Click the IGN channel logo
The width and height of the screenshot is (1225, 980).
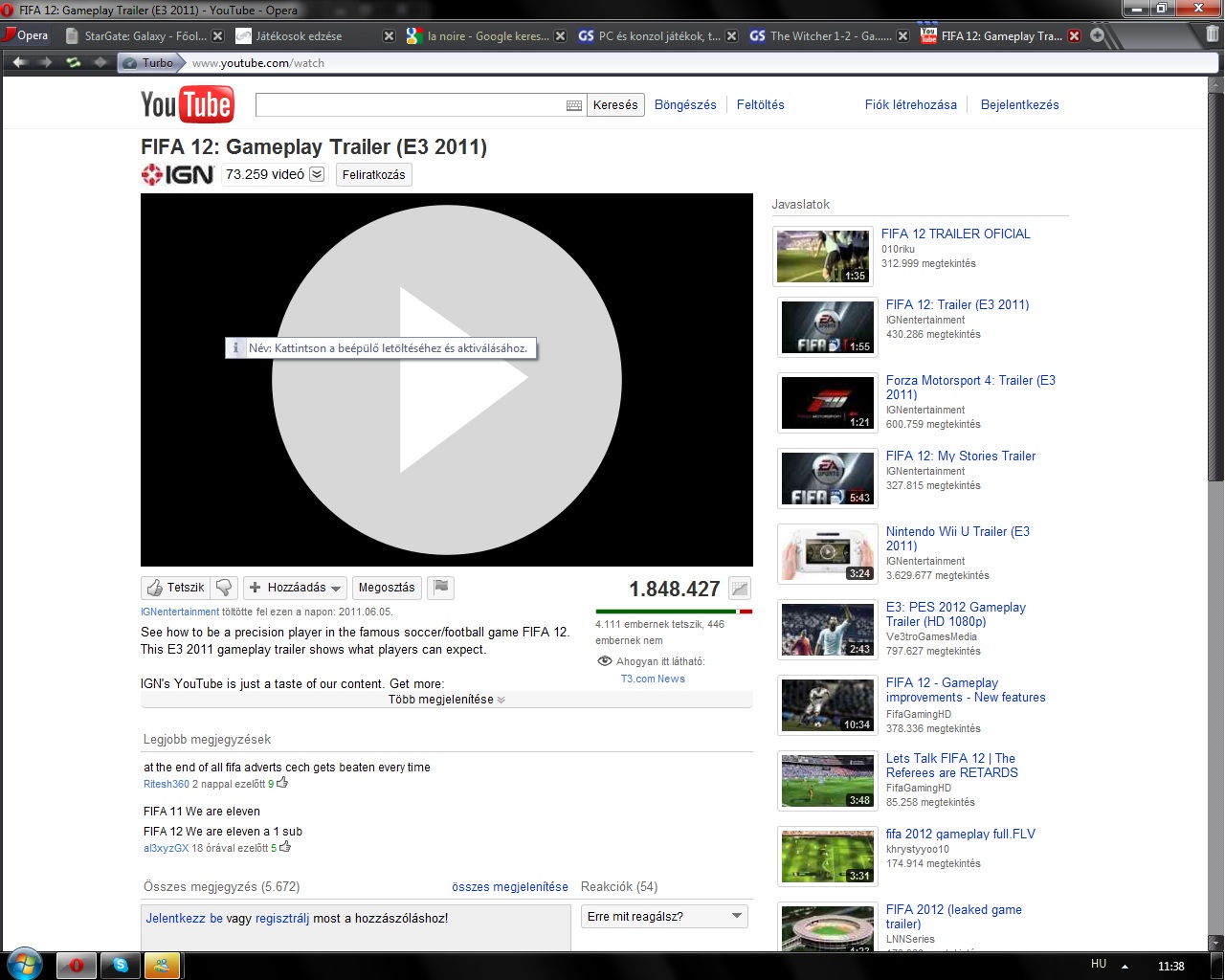click(x=177, y=174)
